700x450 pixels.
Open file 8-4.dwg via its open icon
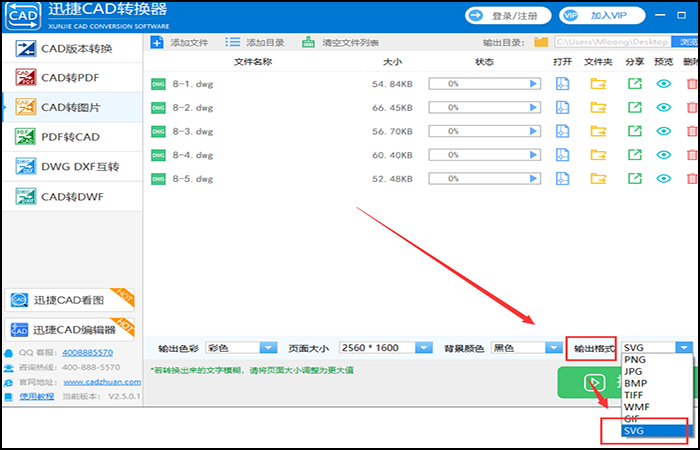[562, 155]
